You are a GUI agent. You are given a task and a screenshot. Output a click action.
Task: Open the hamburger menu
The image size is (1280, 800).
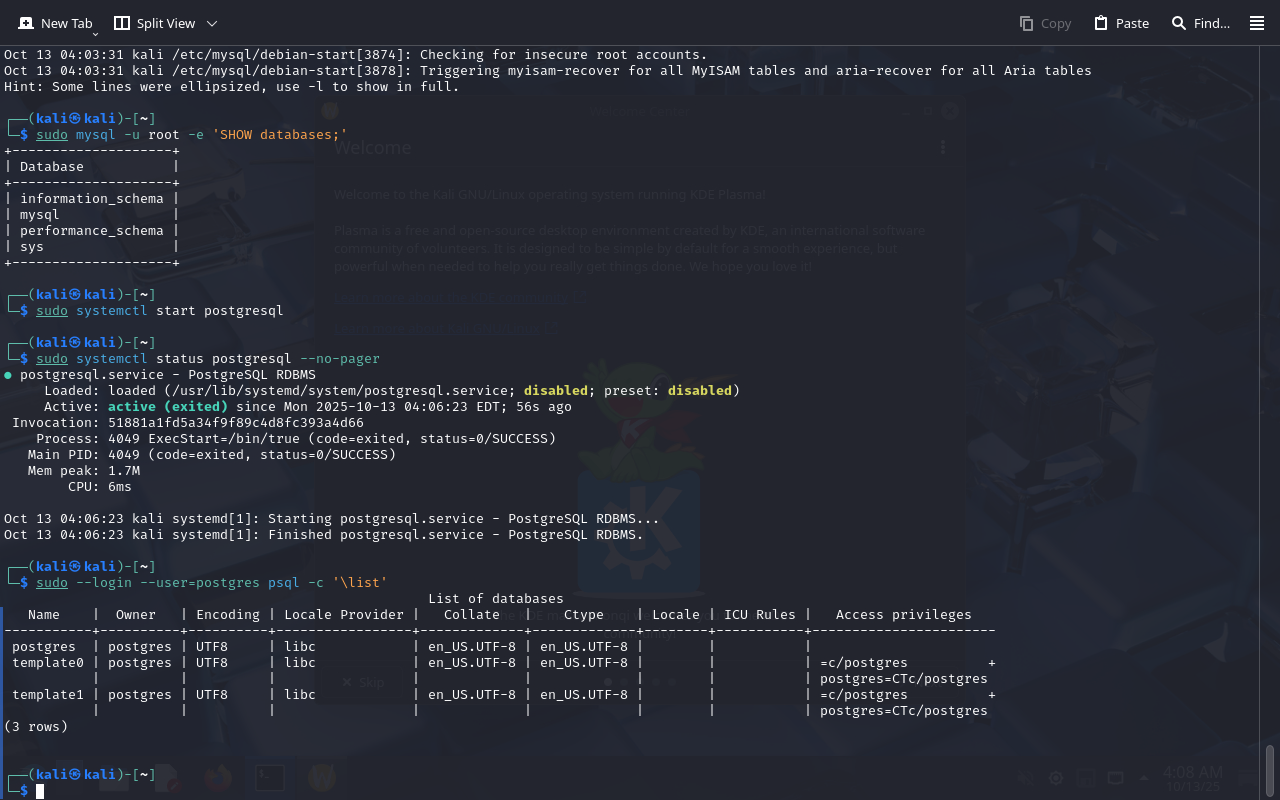(x=1257, y=23)
